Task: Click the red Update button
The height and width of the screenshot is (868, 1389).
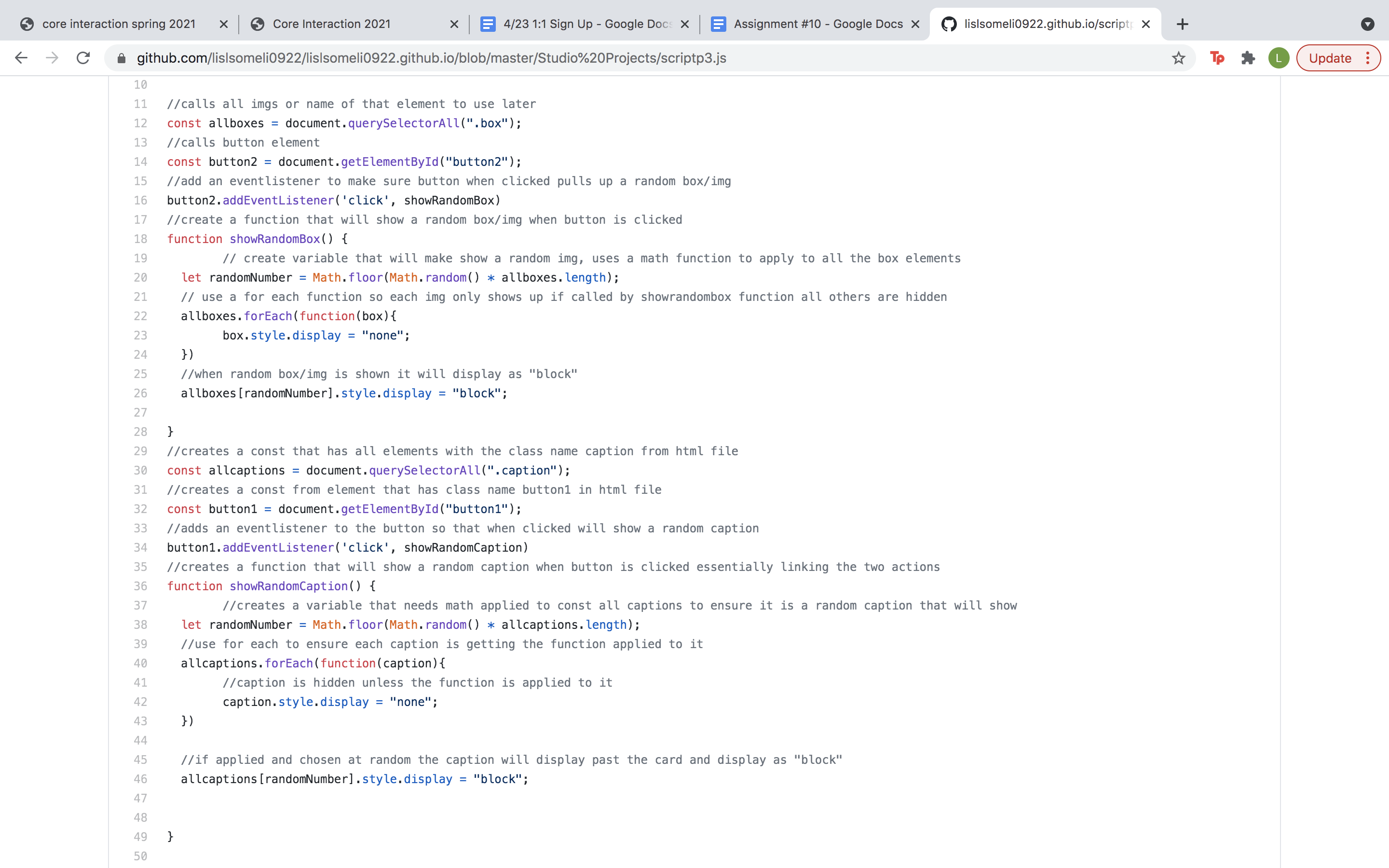Action: click(1330, 58)
